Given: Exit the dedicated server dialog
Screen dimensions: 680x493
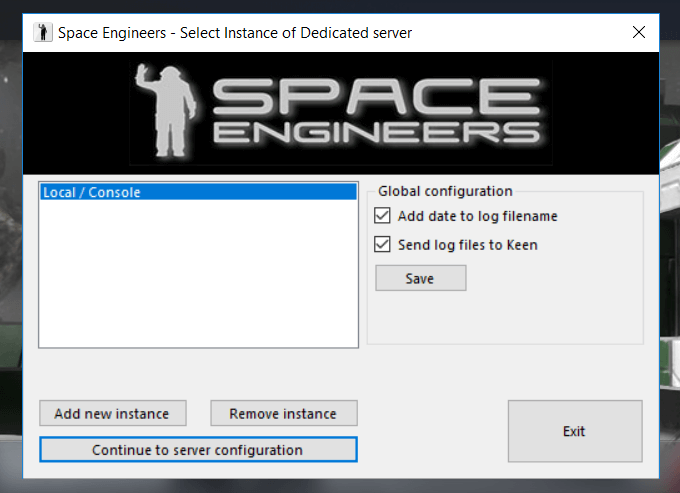Looking at the screenshot, I should tap(574, 431).
